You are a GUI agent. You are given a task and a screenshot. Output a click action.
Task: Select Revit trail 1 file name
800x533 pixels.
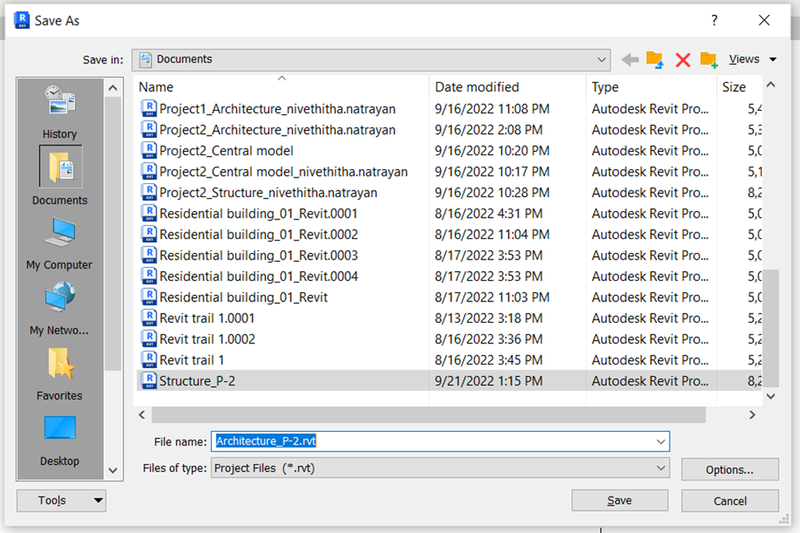pos(192,360)
